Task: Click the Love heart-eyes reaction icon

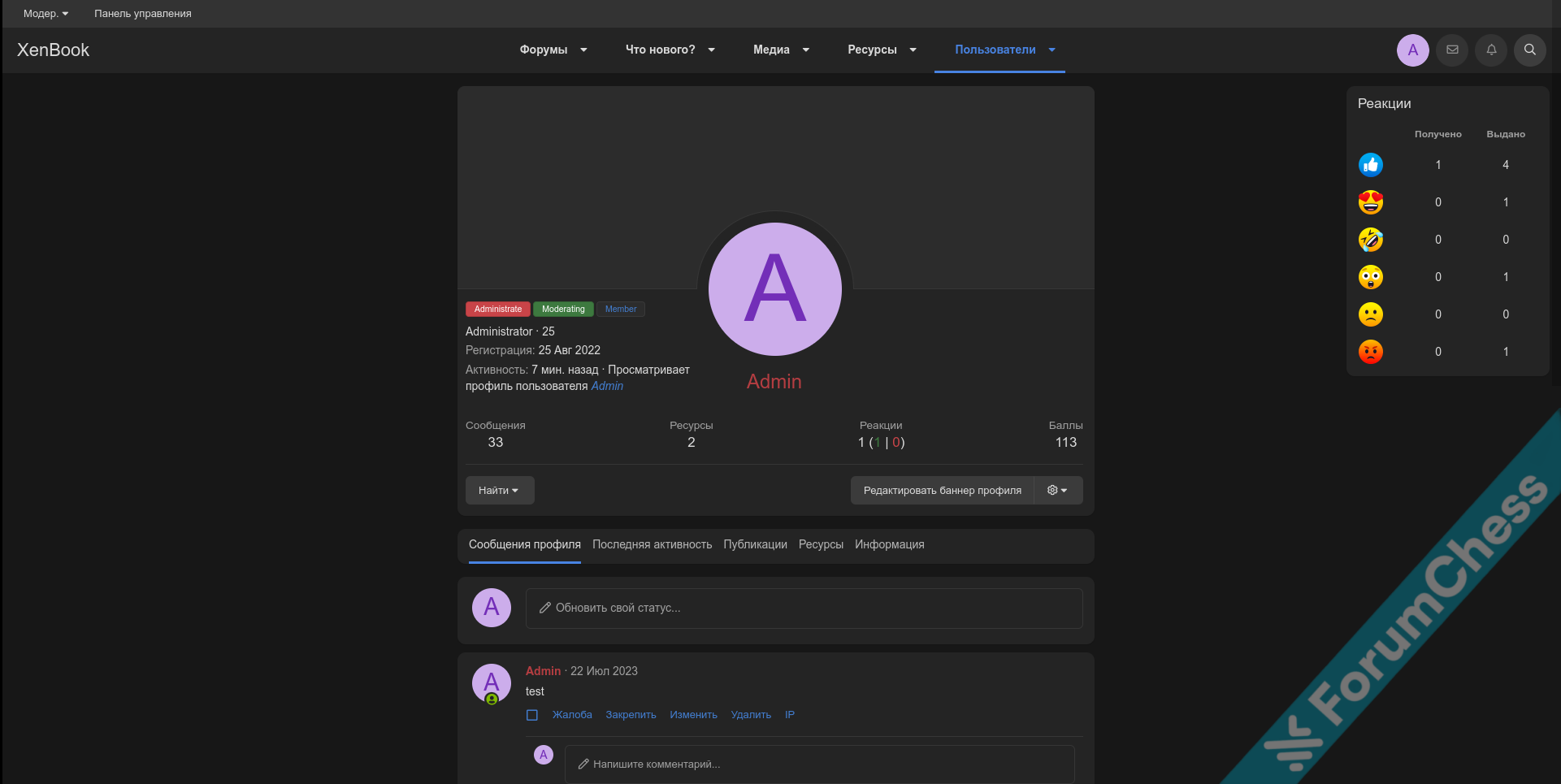Action: [x=1371, y=202]
